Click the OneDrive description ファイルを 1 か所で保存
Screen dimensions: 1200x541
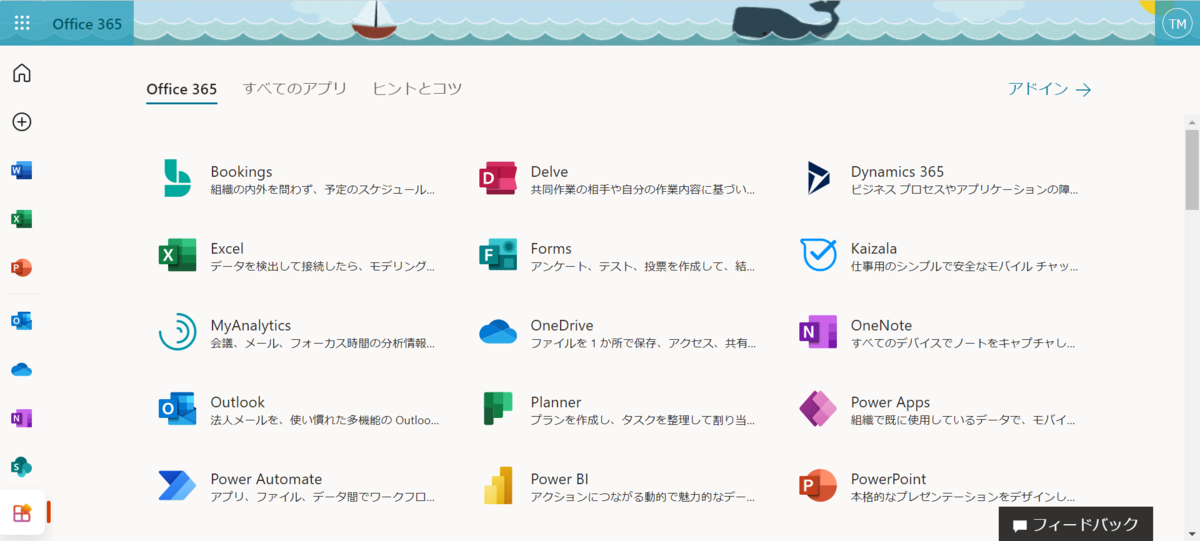643,344
